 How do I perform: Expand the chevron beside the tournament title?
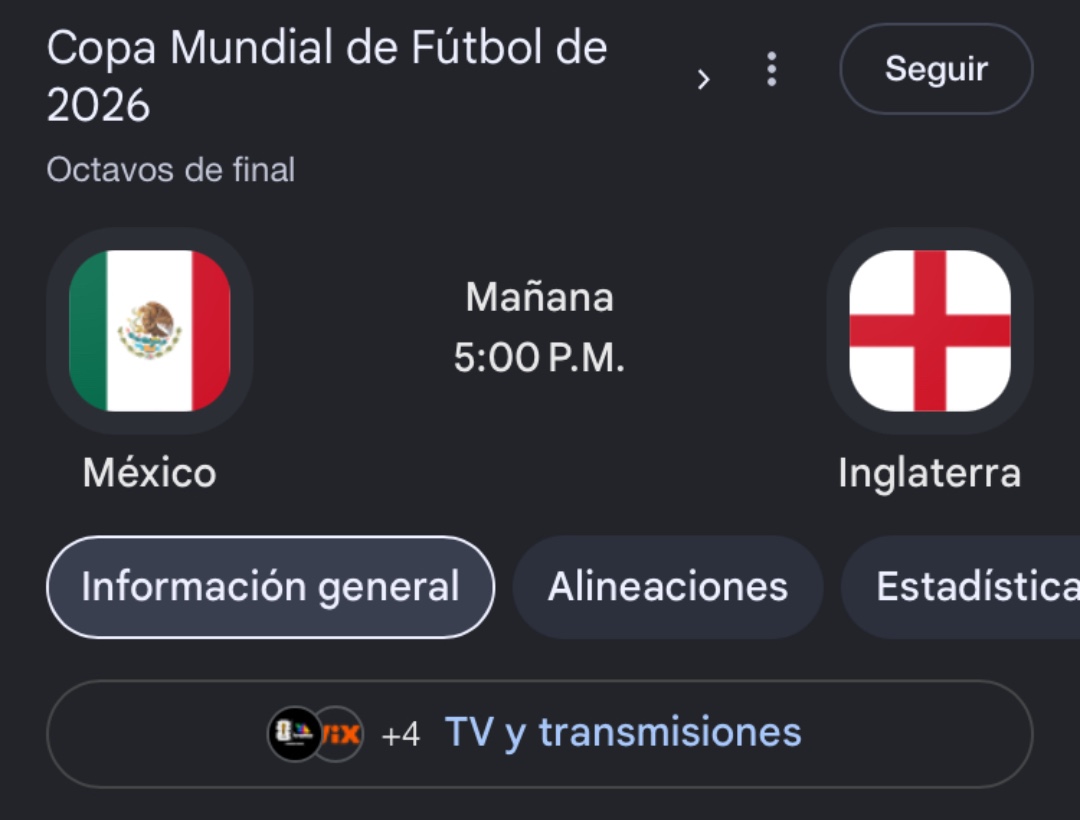[703, 79]
